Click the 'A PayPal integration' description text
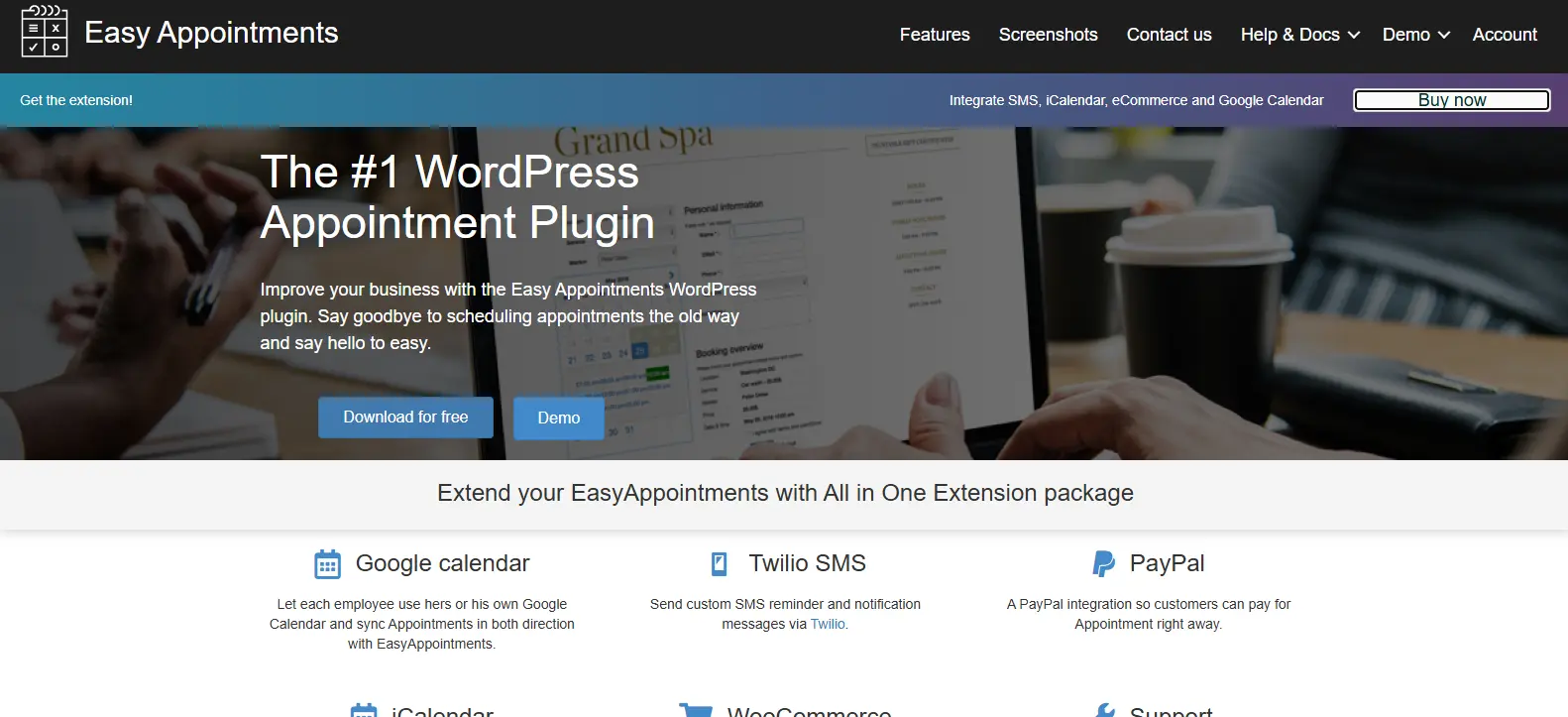The width and height of the screenshot is (1568, 717). (x=1149, y=614)
